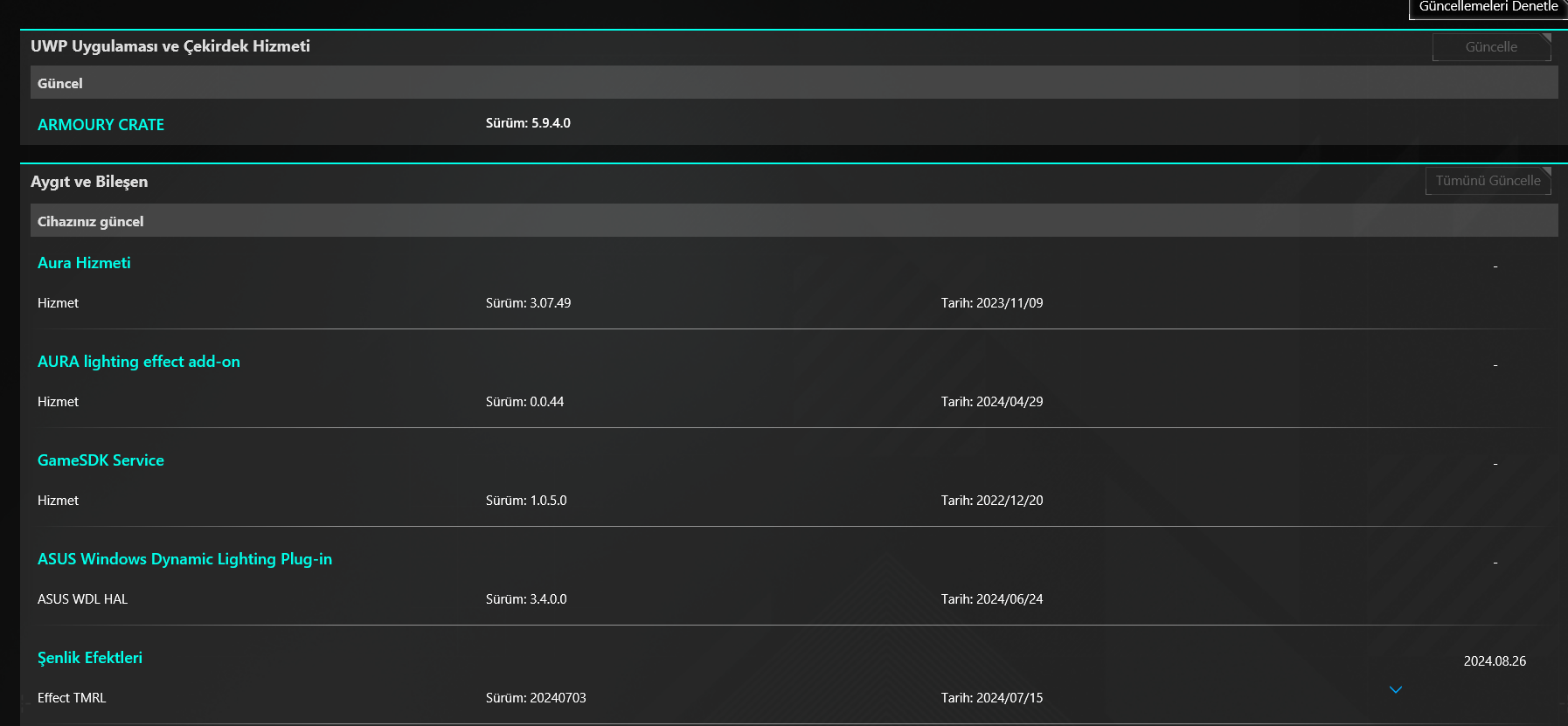Viewport: 1568px width, 726px height.
Task: Click the Tarih: 2022/12/20 value
Action: click(x=992, y=501)
